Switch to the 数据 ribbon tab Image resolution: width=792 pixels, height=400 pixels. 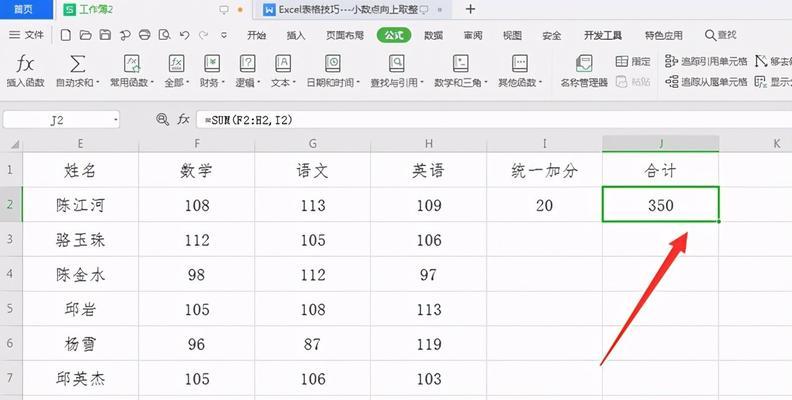[x=433, y=35]
